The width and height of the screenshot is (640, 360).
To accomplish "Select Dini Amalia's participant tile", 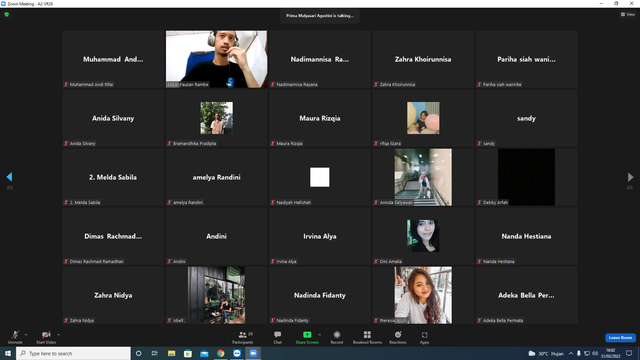I will (x=423, y=236).
